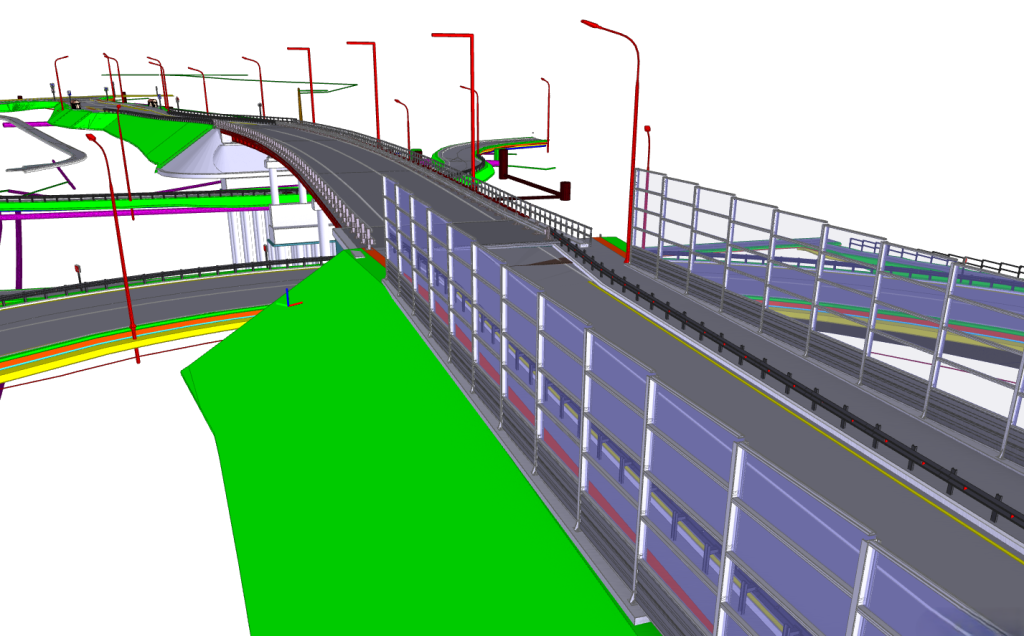The image size is (1024, 636).
Task: Select the white conical bridge abutment
Action: click(x=204, y=156)
